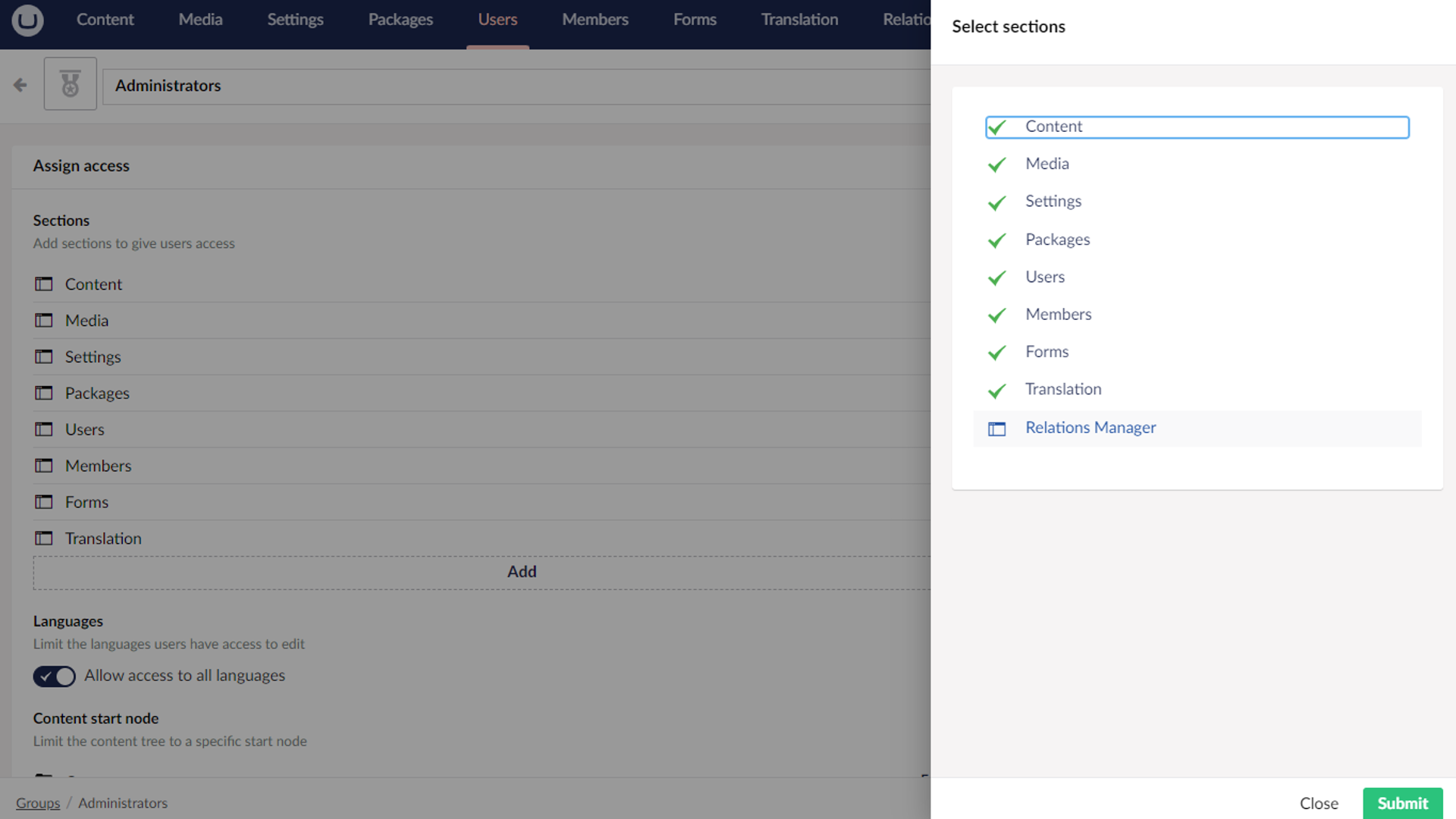Click the Administrators group badge icon
Screen dimensions: 1456x819
click(70, 83)
